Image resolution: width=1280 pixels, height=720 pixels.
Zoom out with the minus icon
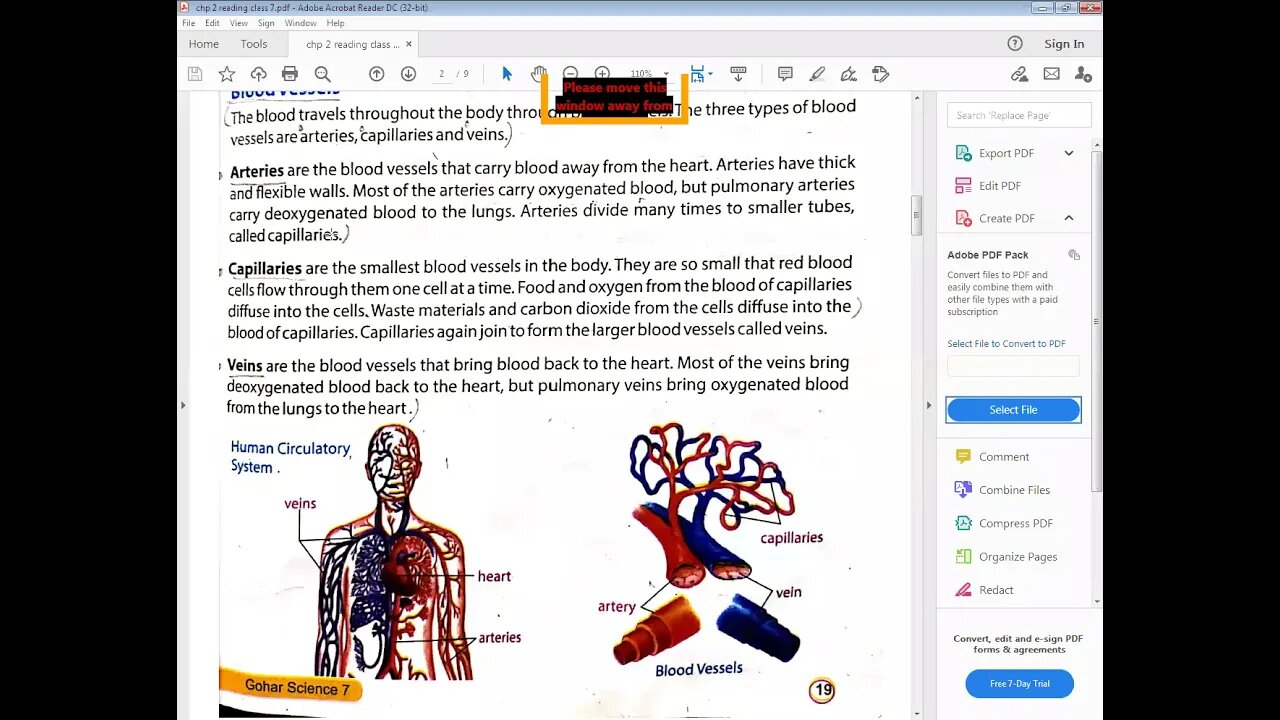point(570,74)
